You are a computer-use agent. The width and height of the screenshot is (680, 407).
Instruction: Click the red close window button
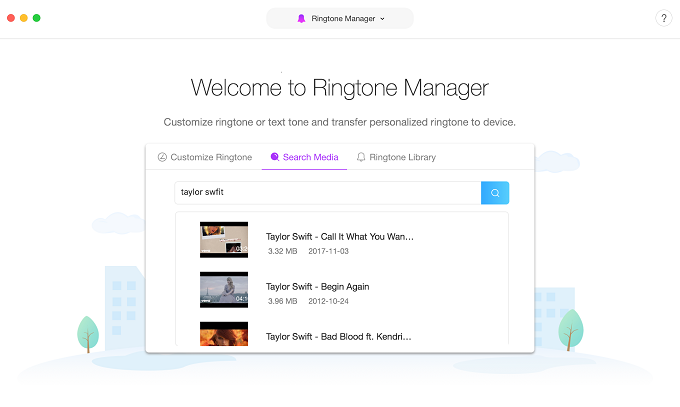click(11, 18)
